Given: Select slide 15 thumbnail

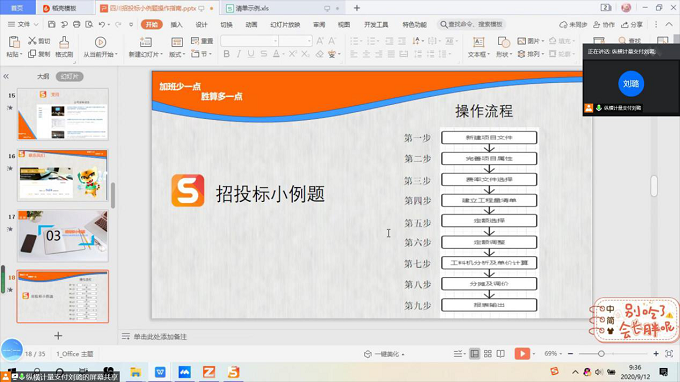Looking at the screenshot, I should pyautogui.click(x=63, y=114).
